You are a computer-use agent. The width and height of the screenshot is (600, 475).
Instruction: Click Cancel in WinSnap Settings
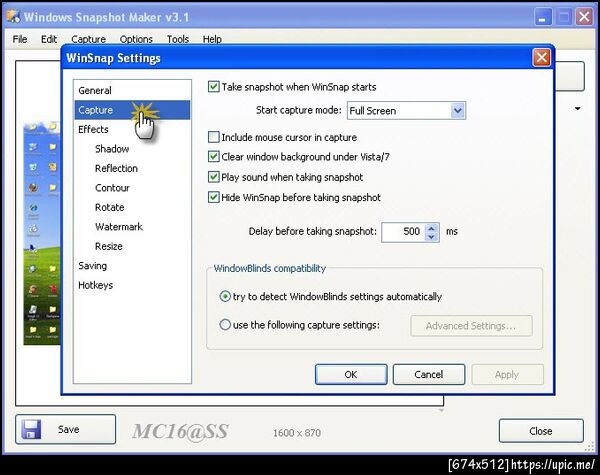(429, 374)
